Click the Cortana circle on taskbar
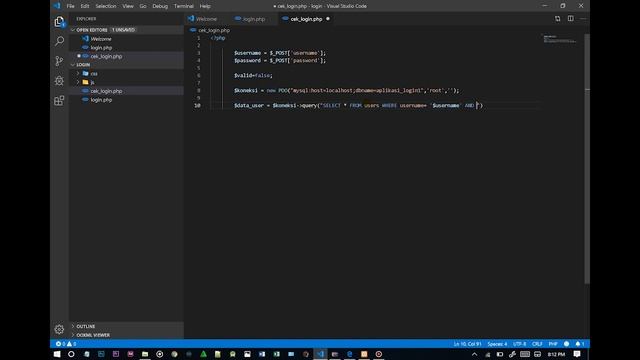This screenshot has width=640, height=360. 71,354
